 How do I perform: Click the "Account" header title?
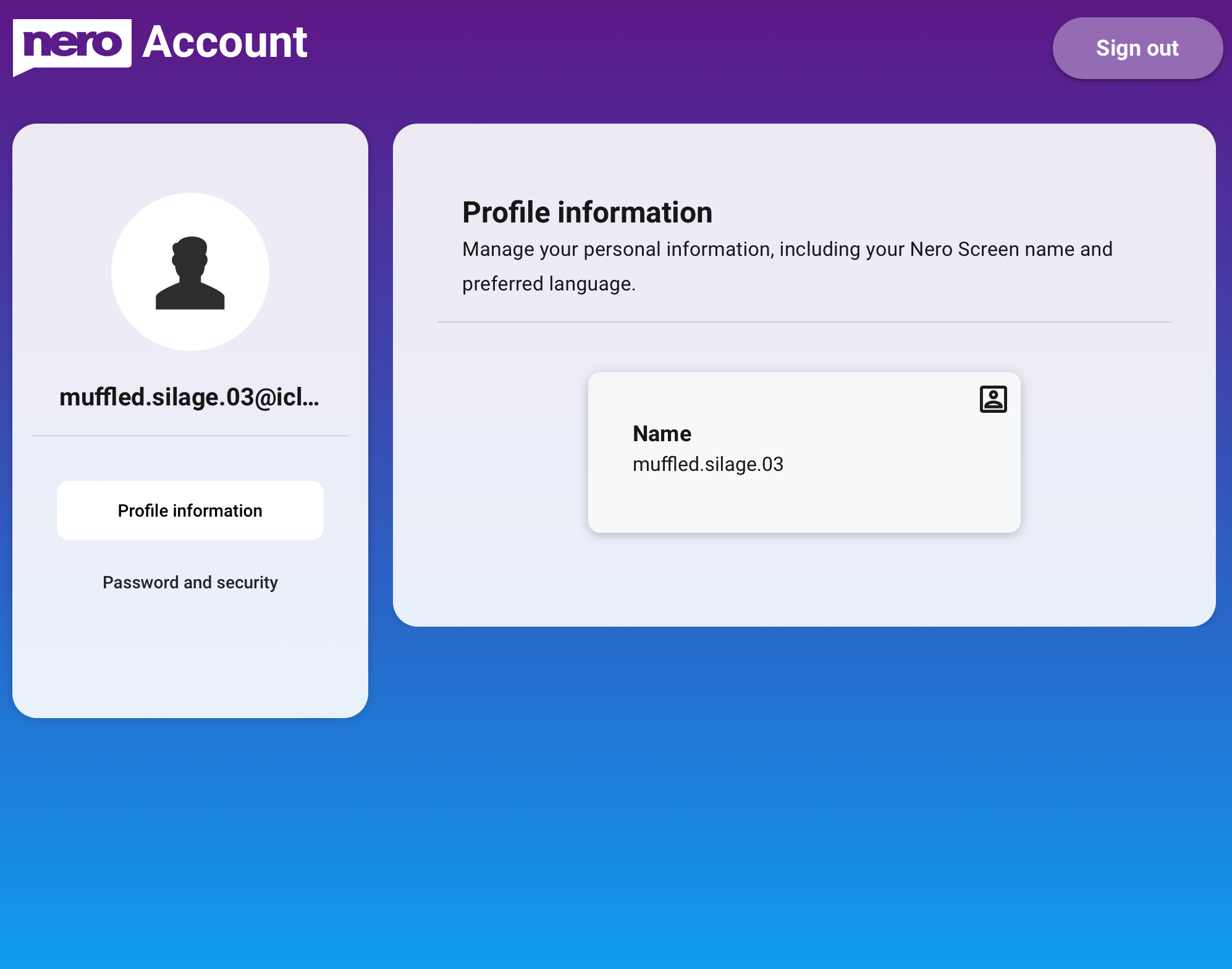pyautogui.click(x=225, y=43)
